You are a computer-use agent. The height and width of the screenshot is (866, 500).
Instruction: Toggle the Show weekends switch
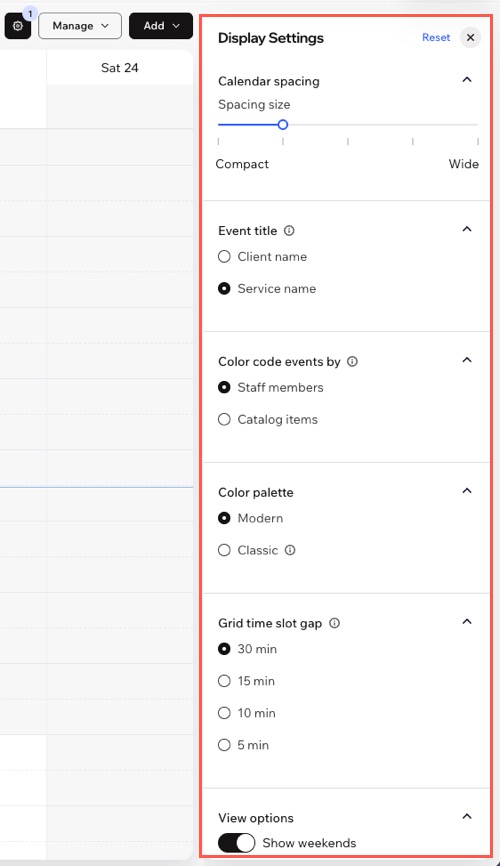click(236, 843)
